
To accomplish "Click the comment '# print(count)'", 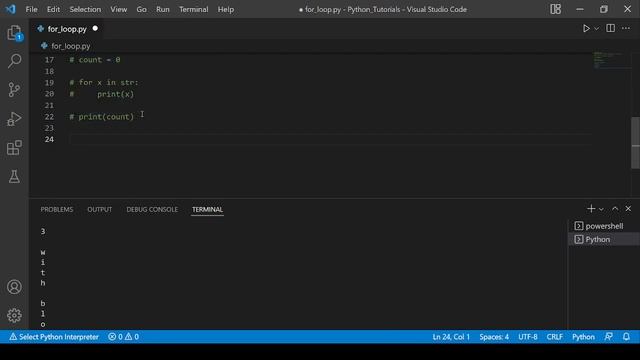I will (102, 117).
